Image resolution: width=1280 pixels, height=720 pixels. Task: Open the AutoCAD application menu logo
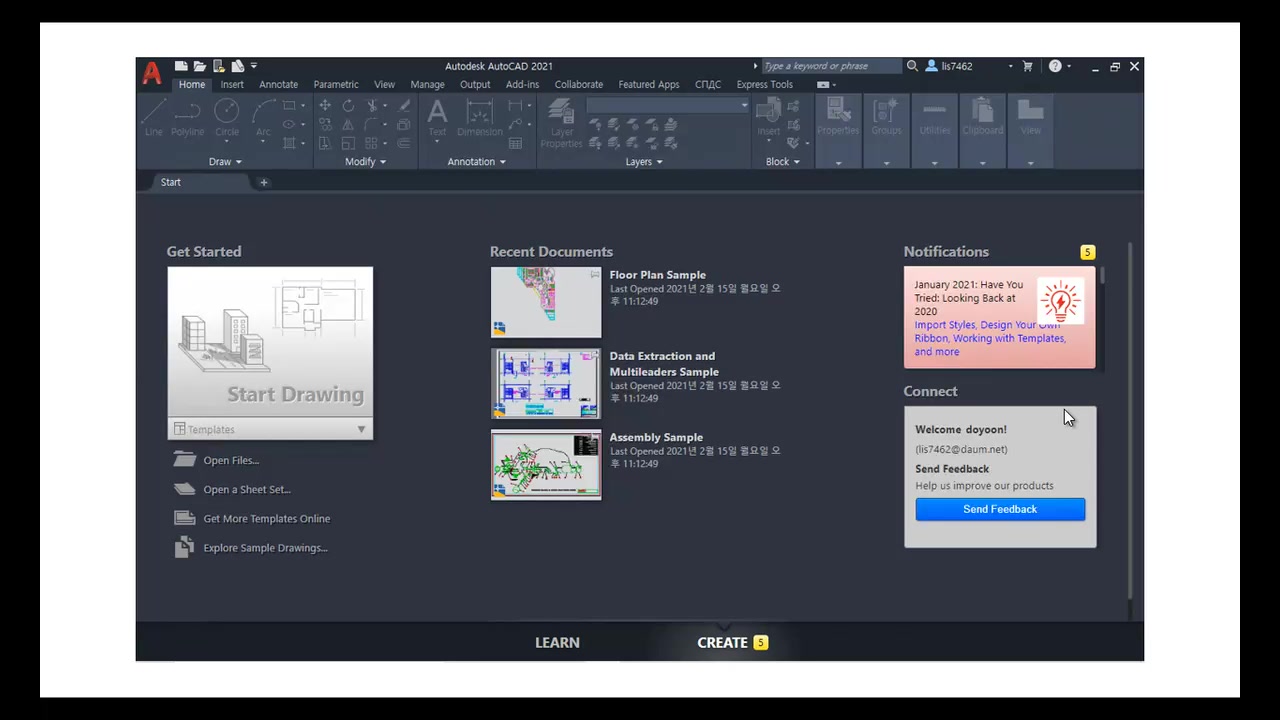coord(151,73)
